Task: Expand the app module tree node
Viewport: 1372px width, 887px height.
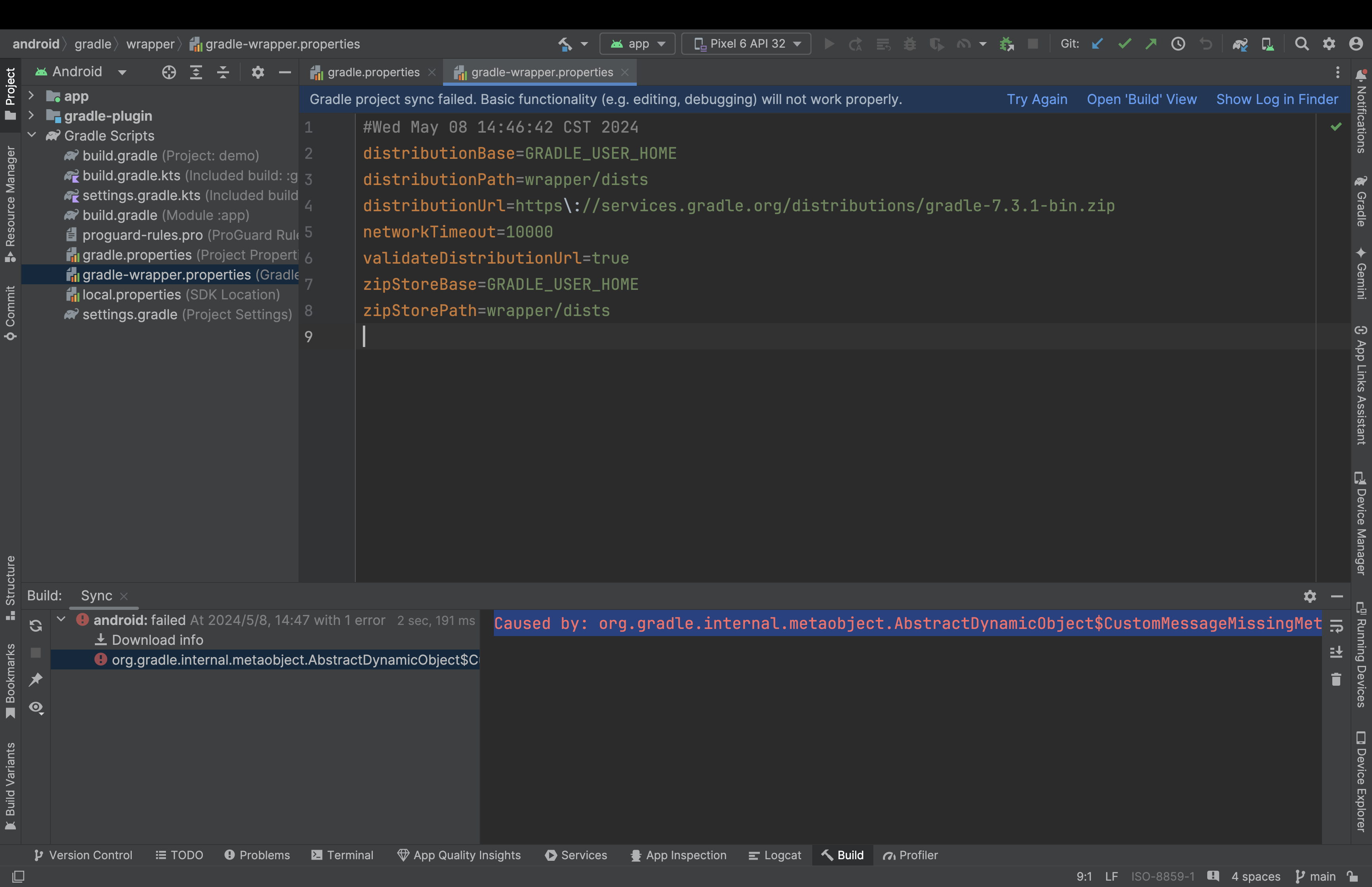Action: tap(32, 96)
